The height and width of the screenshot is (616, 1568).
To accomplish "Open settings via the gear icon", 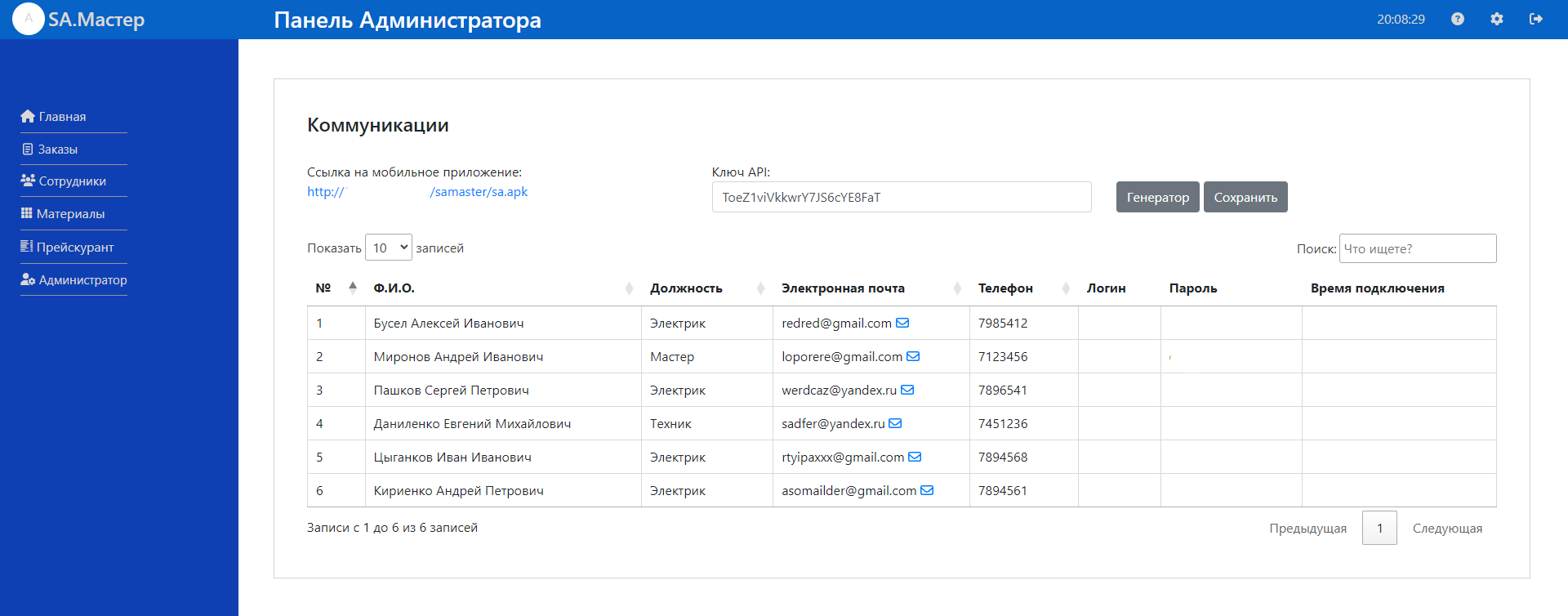I will 1497,19.
